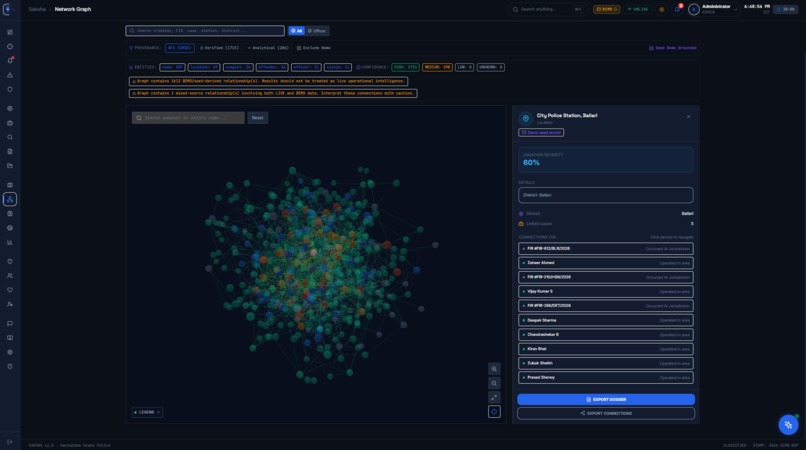Click the circular recenter graph icon
Image resolution: width=806 pixels, height=450 pixels.
494,411
